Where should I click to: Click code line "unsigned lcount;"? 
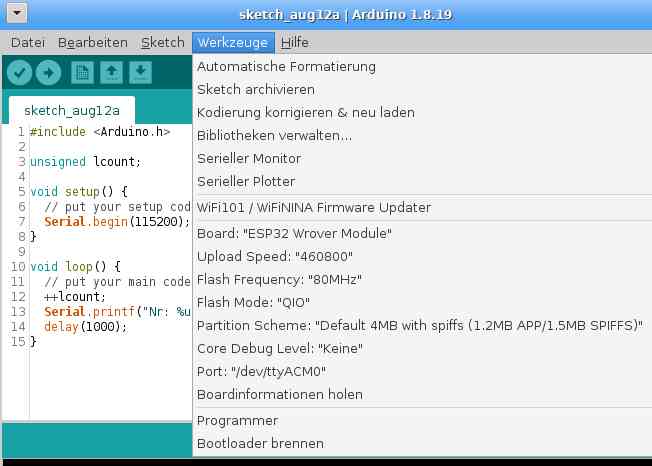[x=86, y=162]
